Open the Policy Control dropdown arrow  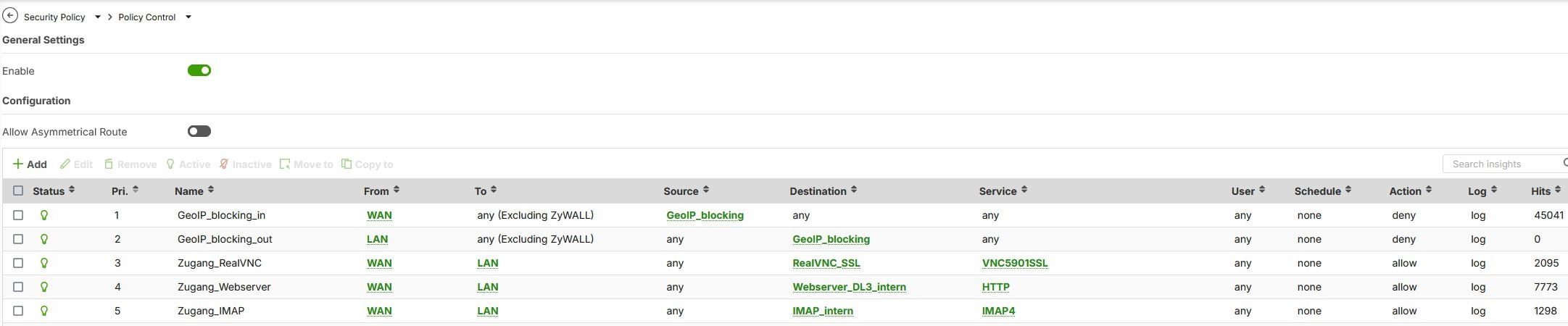coord(188,17)
